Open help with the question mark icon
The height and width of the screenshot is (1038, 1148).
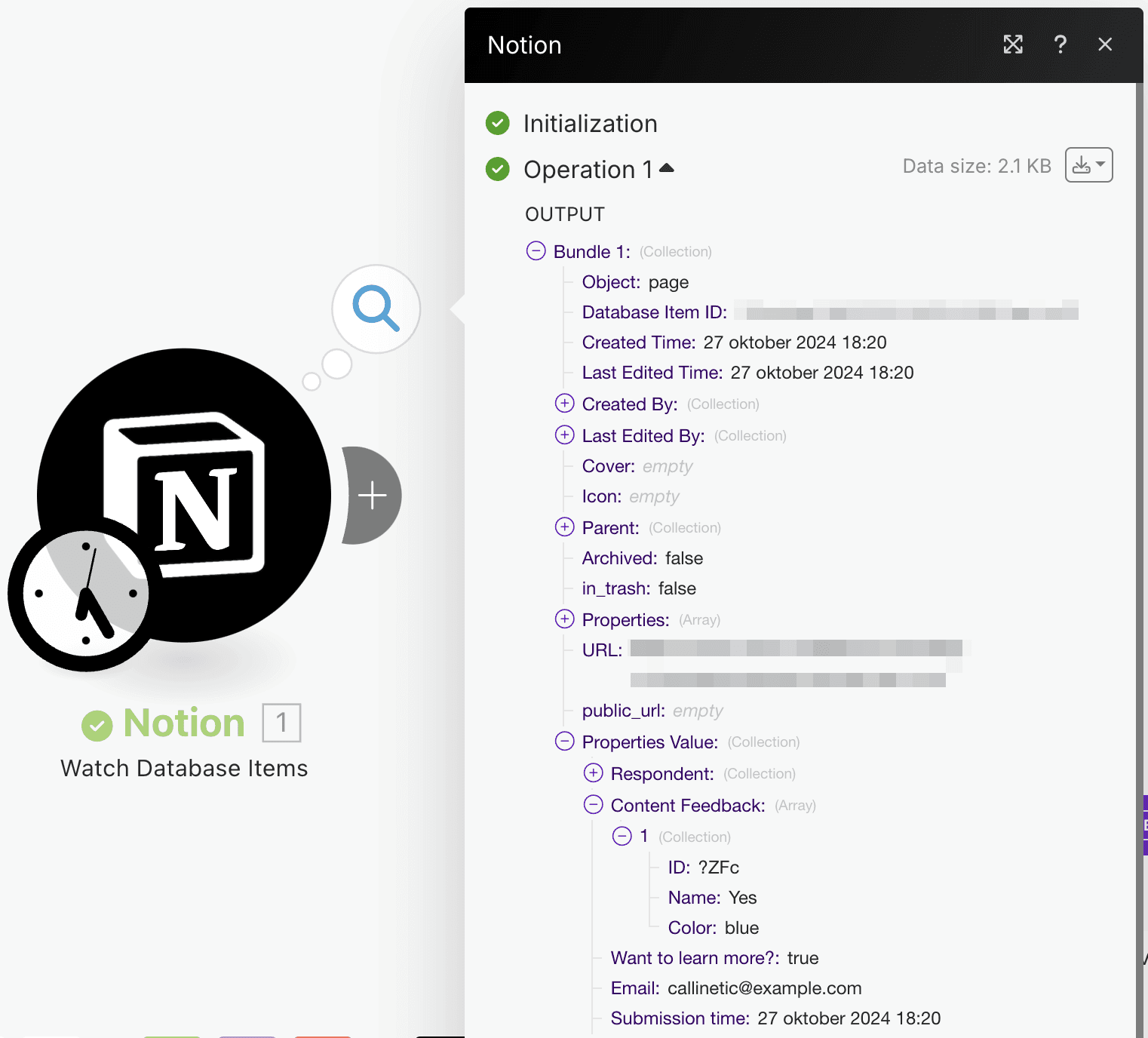[1060, 45]
